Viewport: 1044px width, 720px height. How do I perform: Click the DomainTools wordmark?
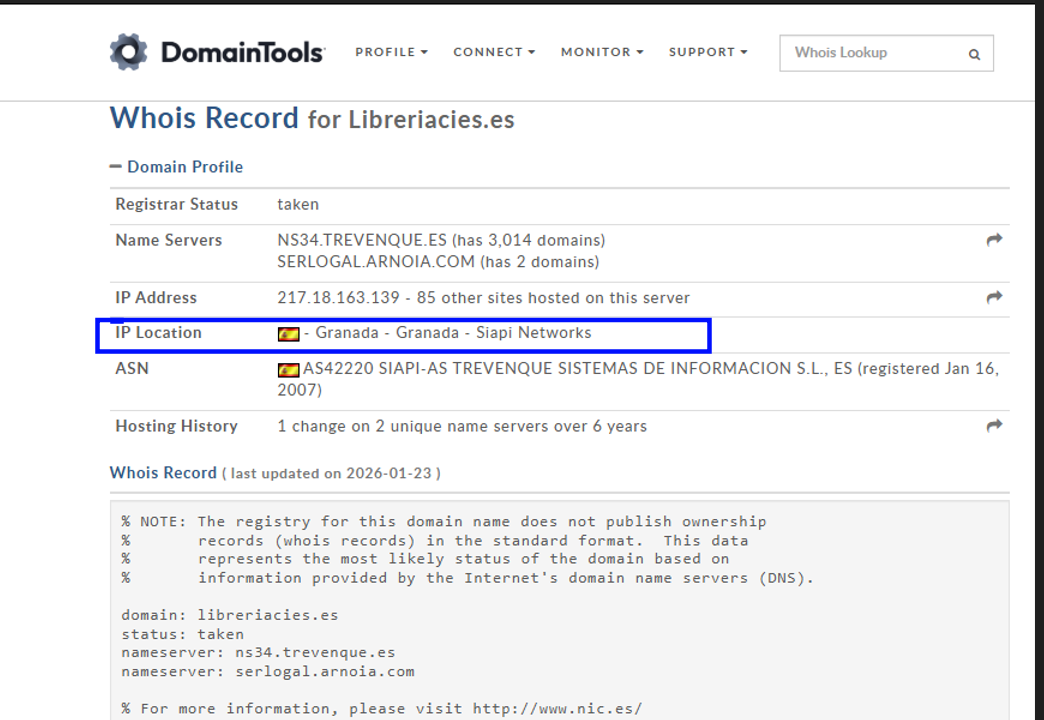(243, 53)
